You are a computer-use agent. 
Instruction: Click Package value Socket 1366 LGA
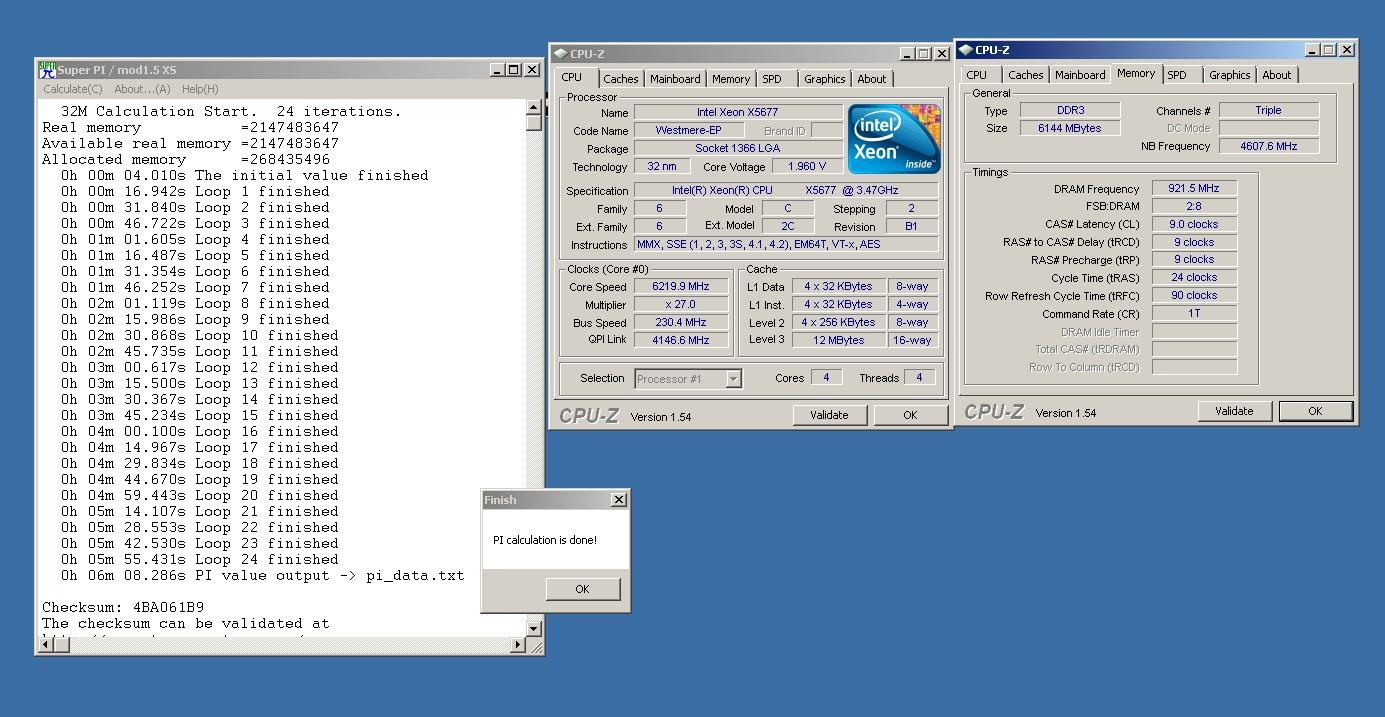coord(738,148)
